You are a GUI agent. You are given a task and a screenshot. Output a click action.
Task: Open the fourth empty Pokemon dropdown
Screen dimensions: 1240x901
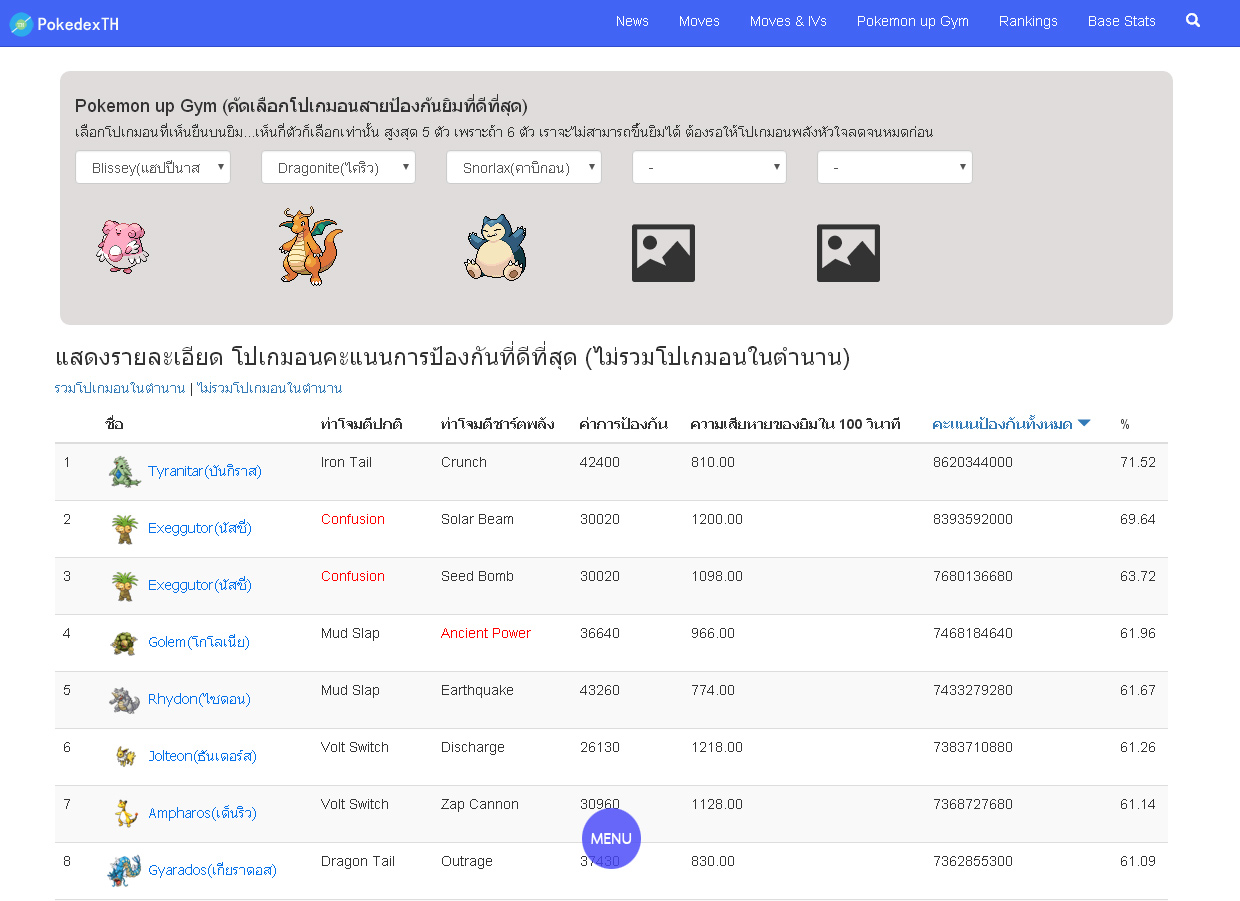709,167
